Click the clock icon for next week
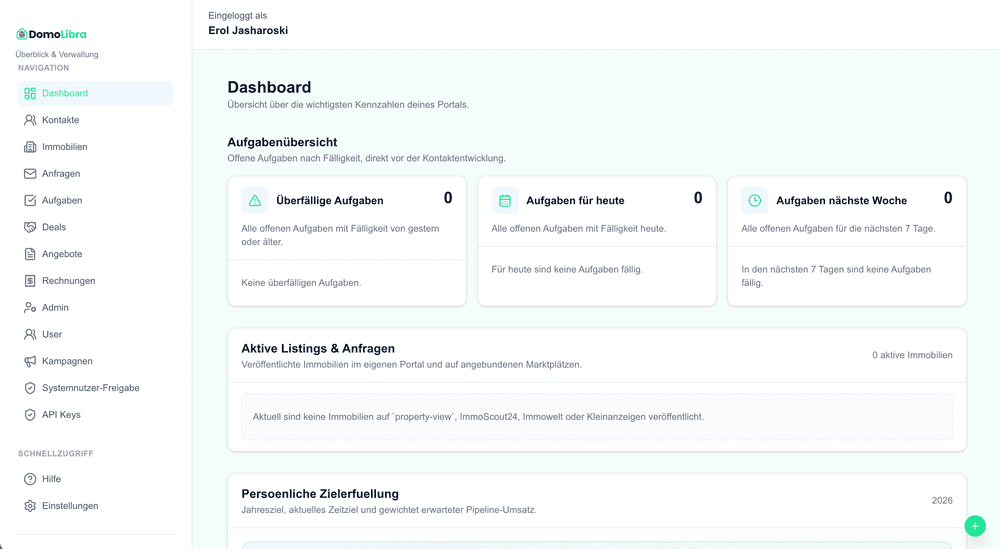 pyautogui.click(x=755, y=201)
